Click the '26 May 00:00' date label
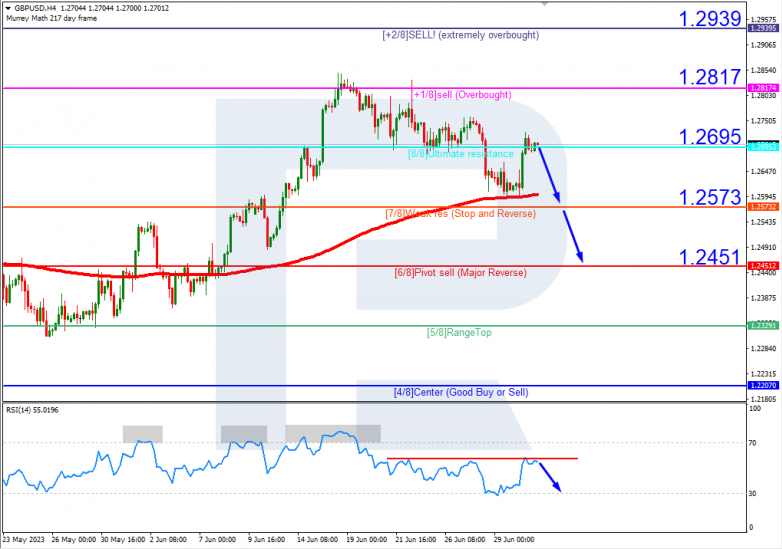Screen dimensions: 782x549 pyautogui.click(x=74, y=540)
